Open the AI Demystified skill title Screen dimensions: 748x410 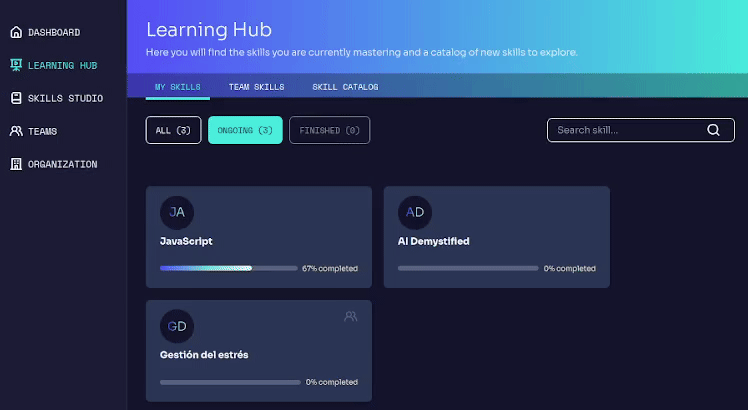433,241
